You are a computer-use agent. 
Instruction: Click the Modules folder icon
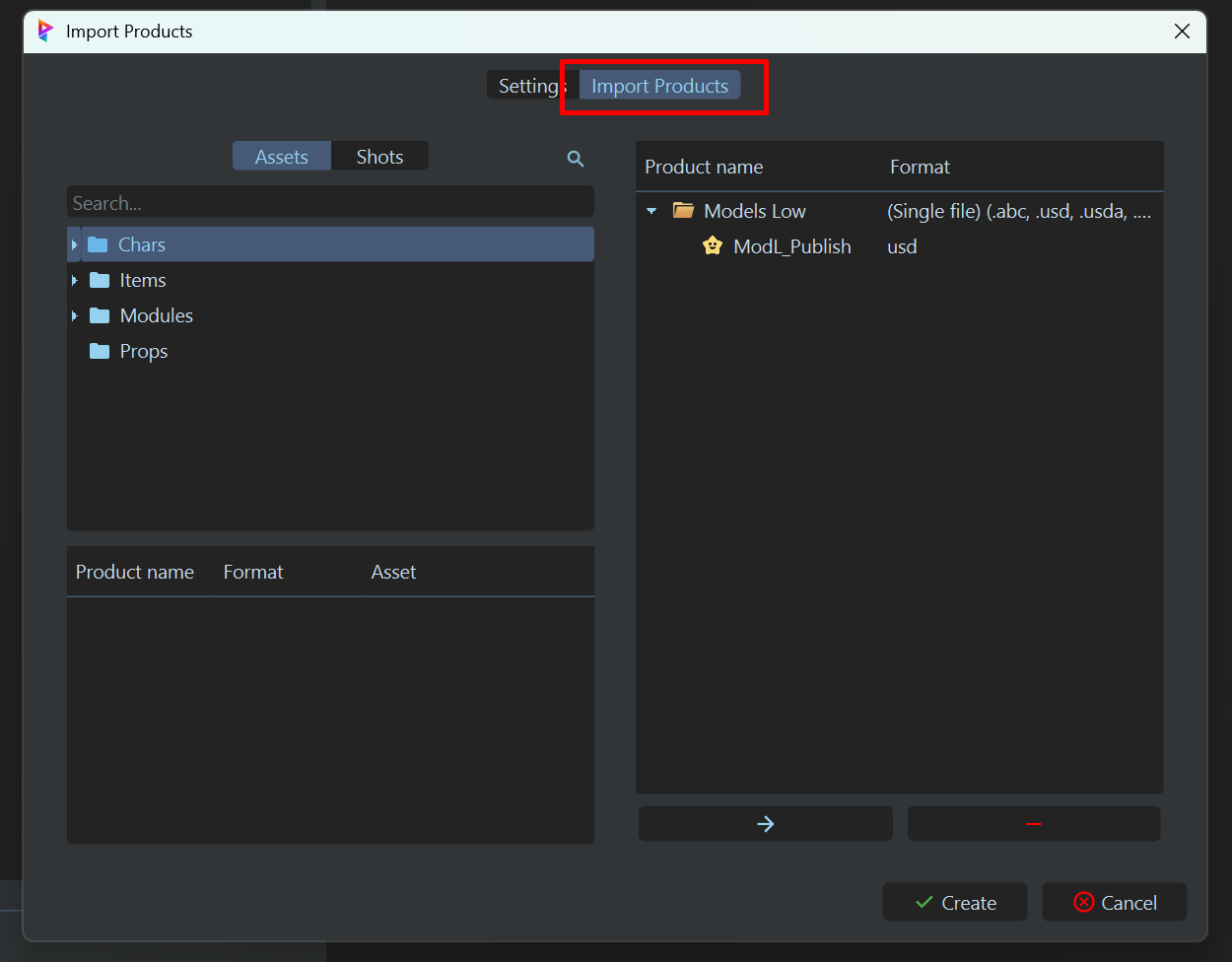(100, 315)
